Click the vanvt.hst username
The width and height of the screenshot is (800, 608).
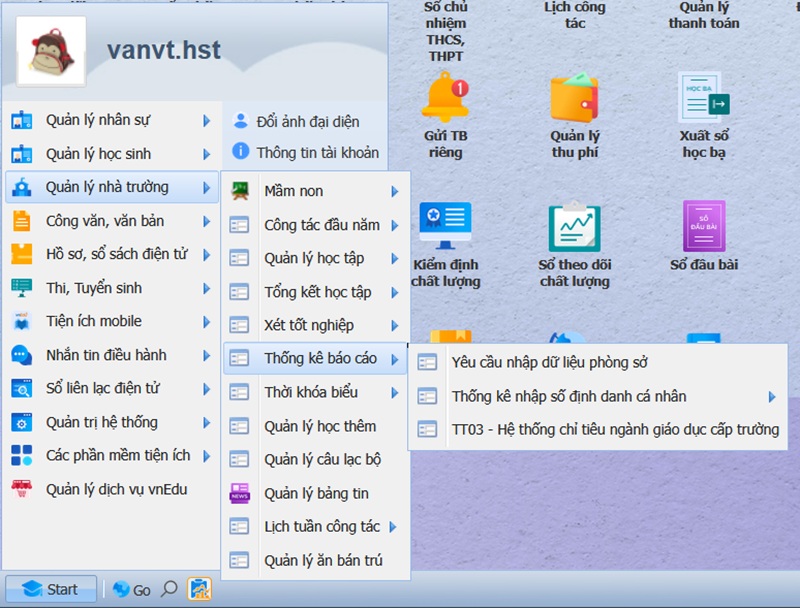[x=164, y=50]
